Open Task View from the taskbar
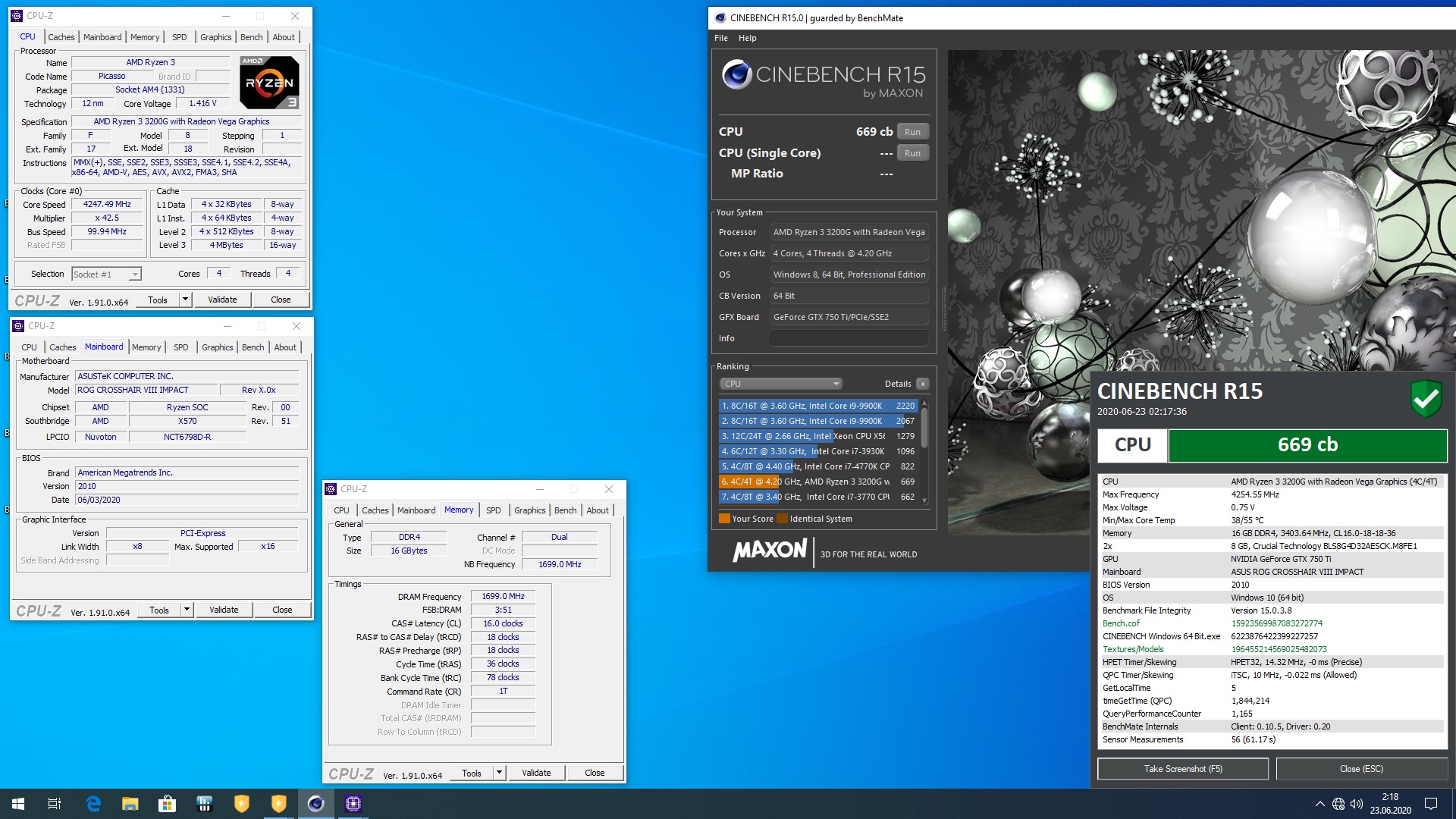Viewport: 1456px width, 819px height. 55,804
